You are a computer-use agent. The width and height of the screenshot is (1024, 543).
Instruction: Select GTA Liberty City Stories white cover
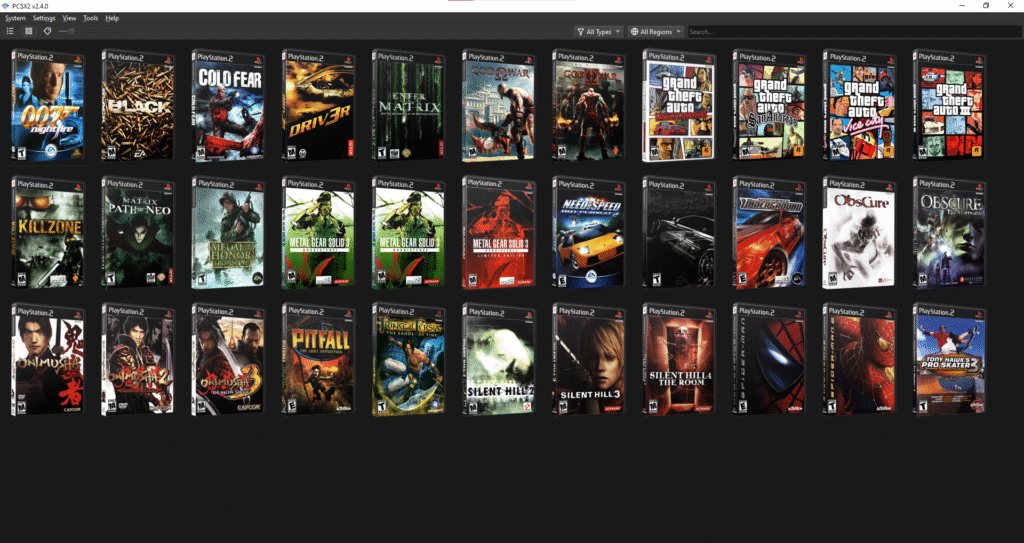(x=679, y=105)
